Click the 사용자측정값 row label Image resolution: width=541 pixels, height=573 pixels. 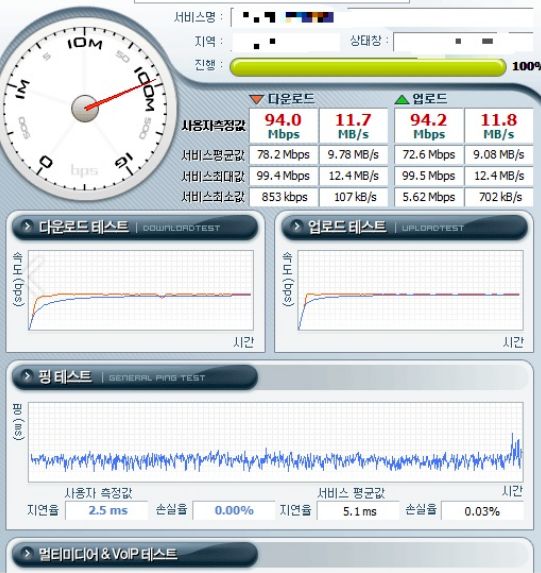pyautogui.click(x=214, y=126)
